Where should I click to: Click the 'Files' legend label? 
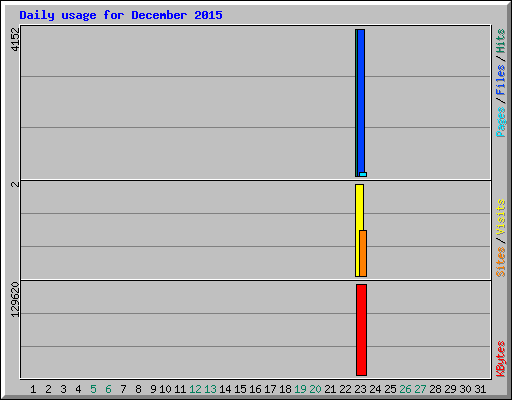coord(500,80)
